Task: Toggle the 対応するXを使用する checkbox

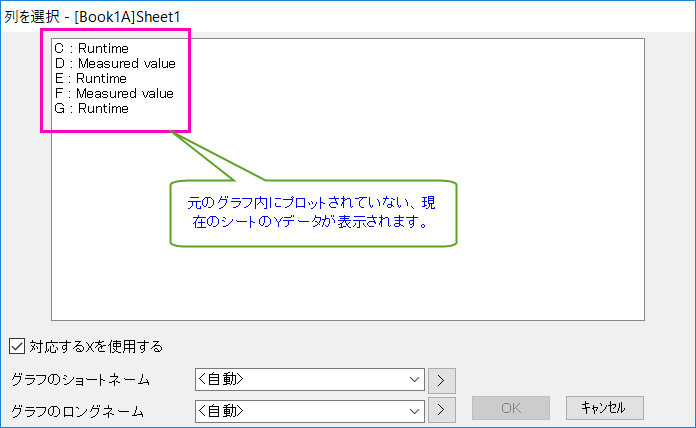Action: (17, 346)
